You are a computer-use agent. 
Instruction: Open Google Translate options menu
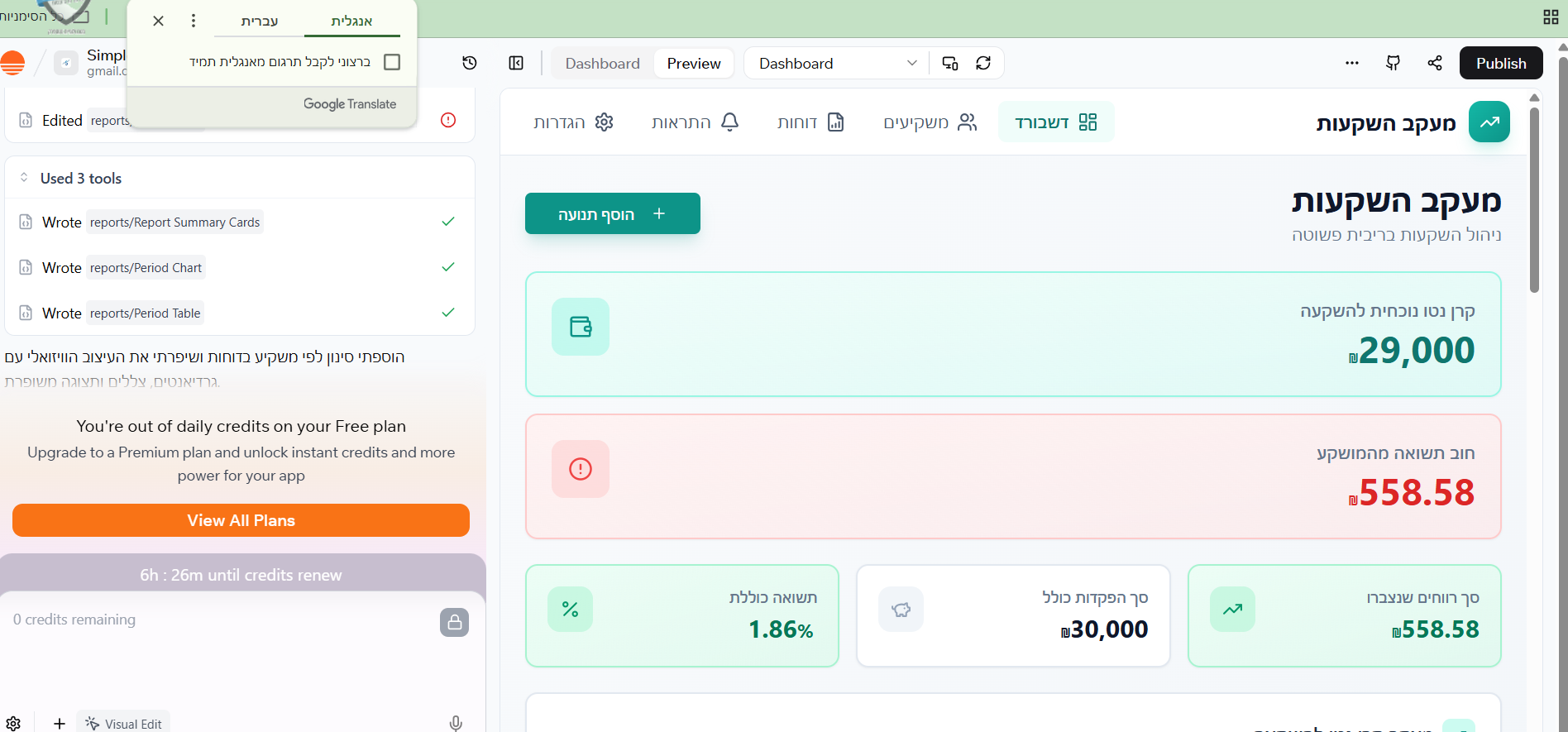point(194,21)
